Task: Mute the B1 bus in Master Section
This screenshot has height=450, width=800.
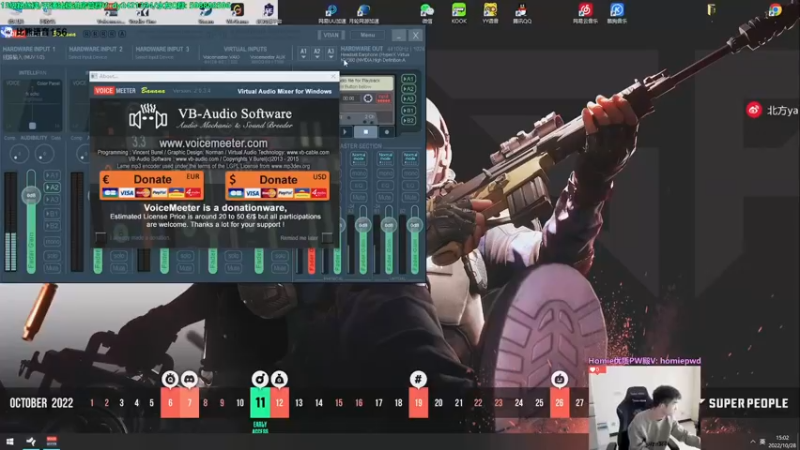Action: 384,197
